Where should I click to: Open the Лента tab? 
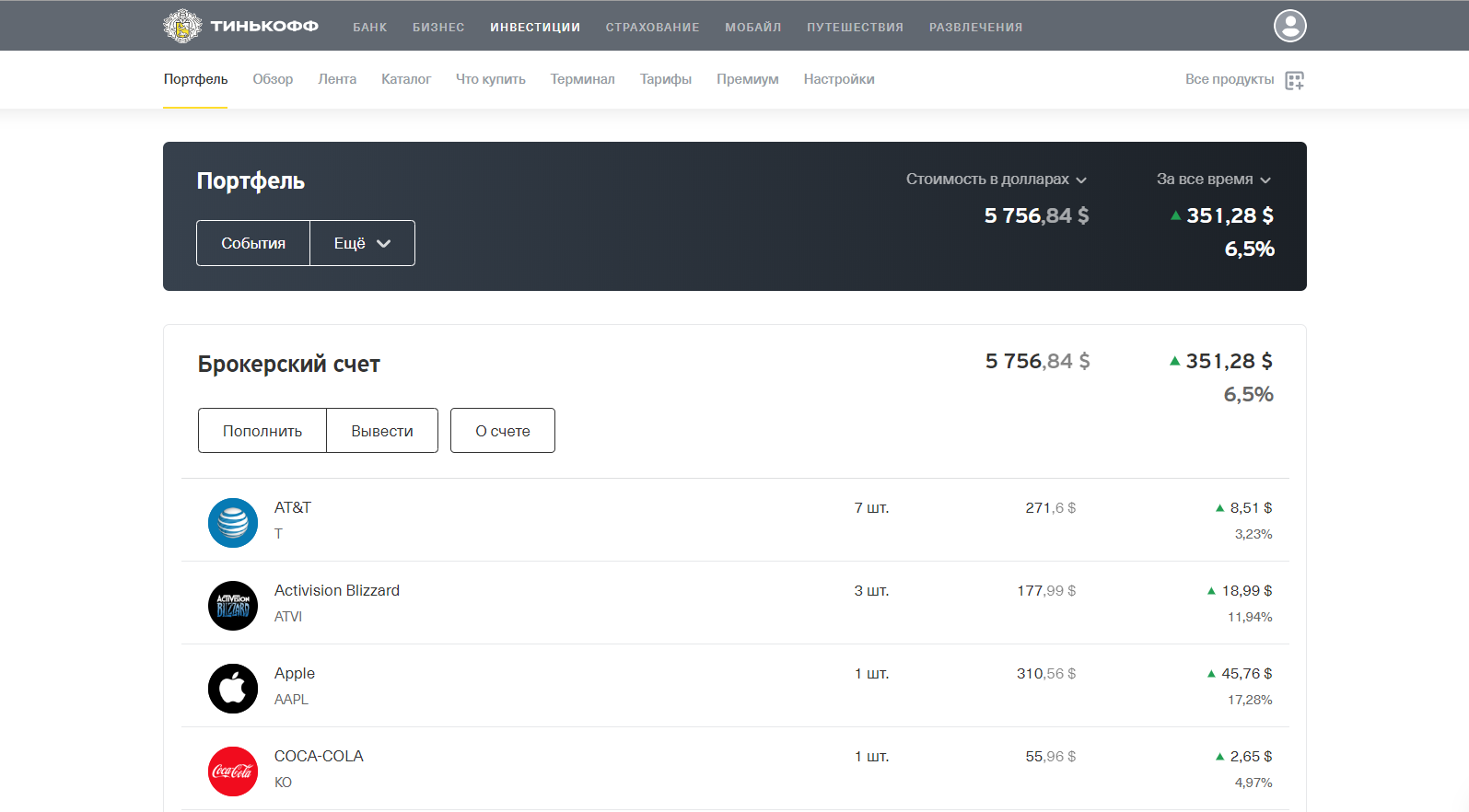click(x=337, y=79)
